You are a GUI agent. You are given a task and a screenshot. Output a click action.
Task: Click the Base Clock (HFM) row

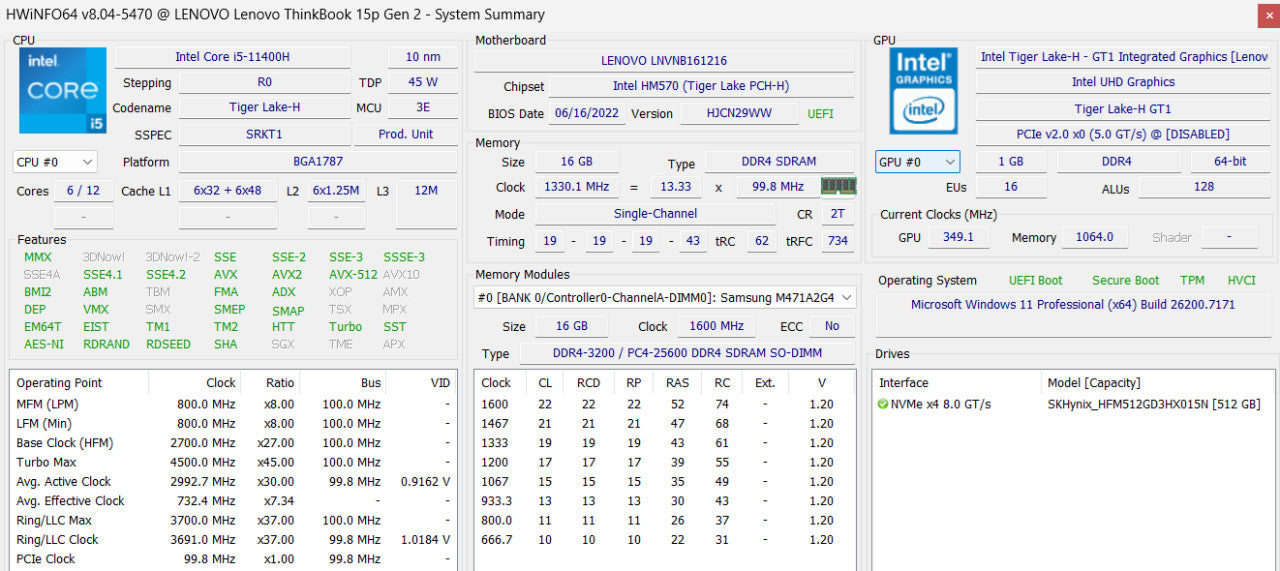point(234,443)
